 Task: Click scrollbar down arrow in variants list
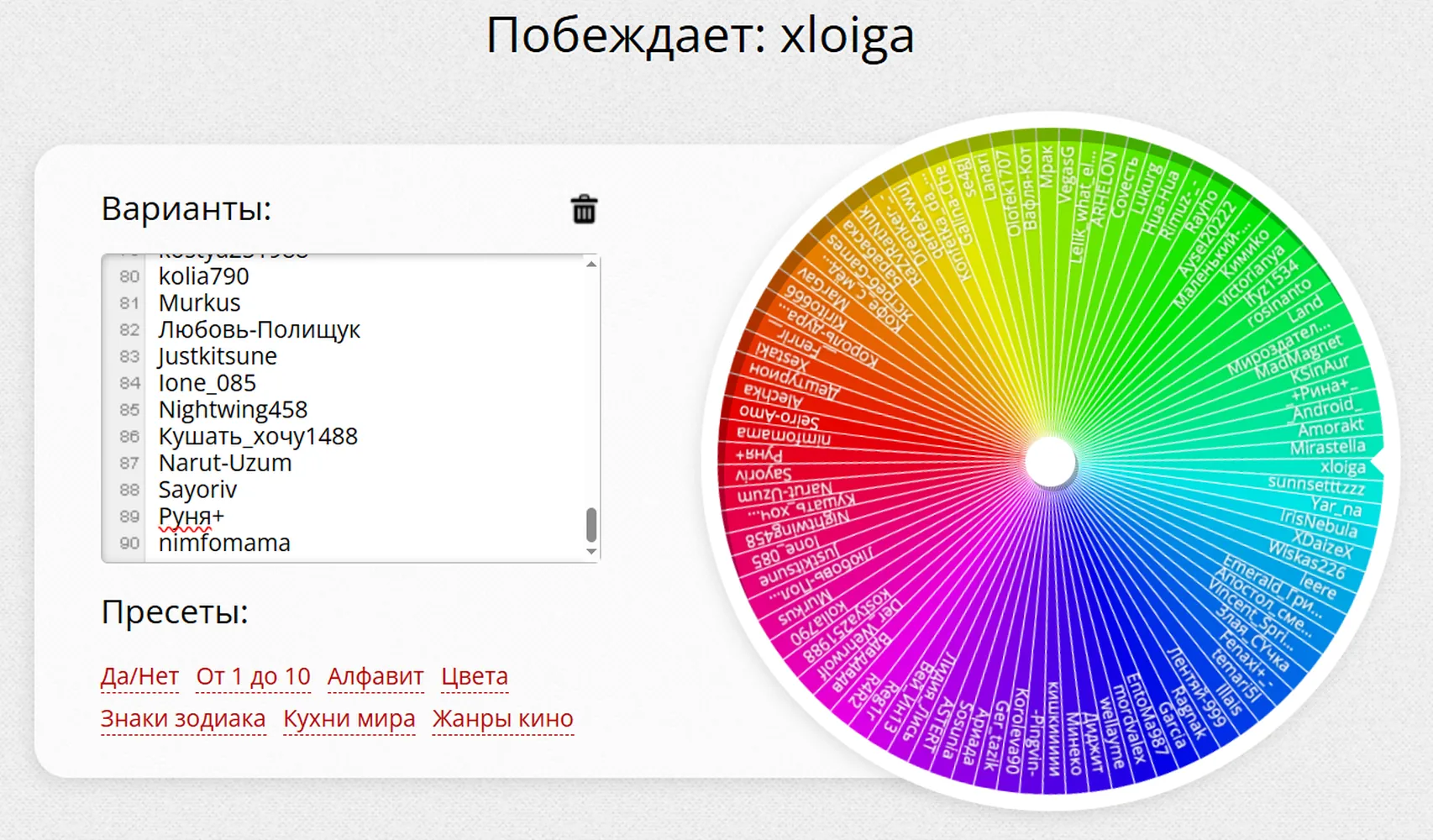(591, 552)
